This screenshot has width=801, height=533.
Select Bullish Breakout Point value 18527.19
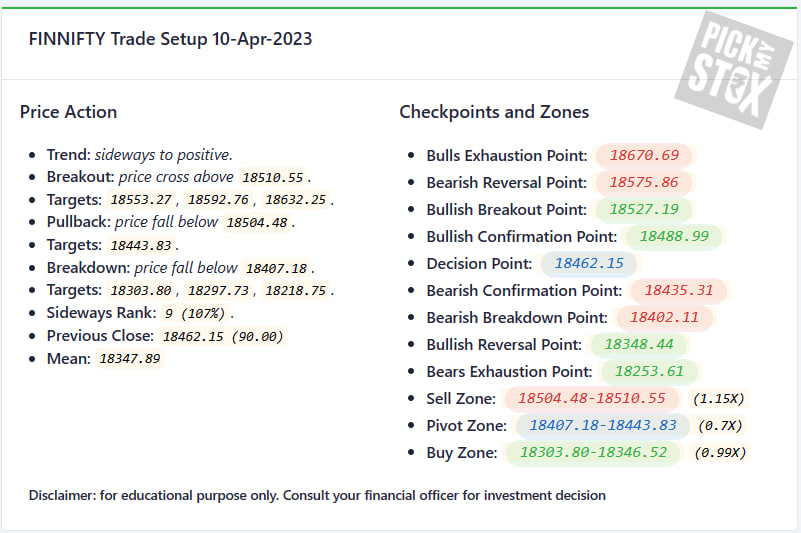pyautogui.click(x=644, y=210)
